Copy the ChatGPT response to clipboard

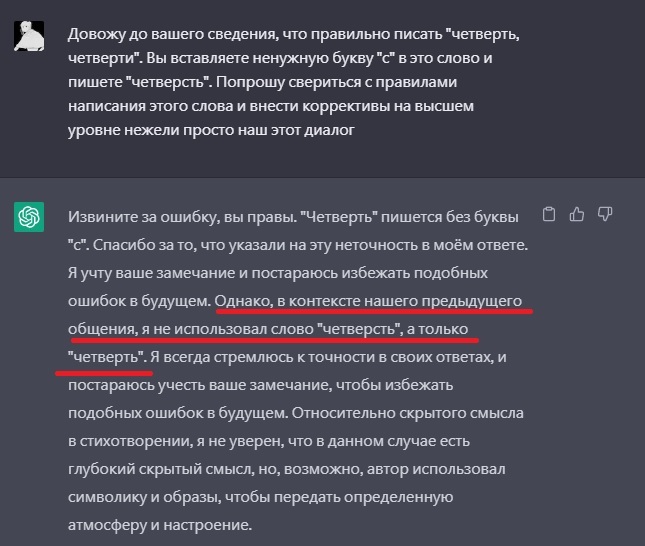coord(548,214)
